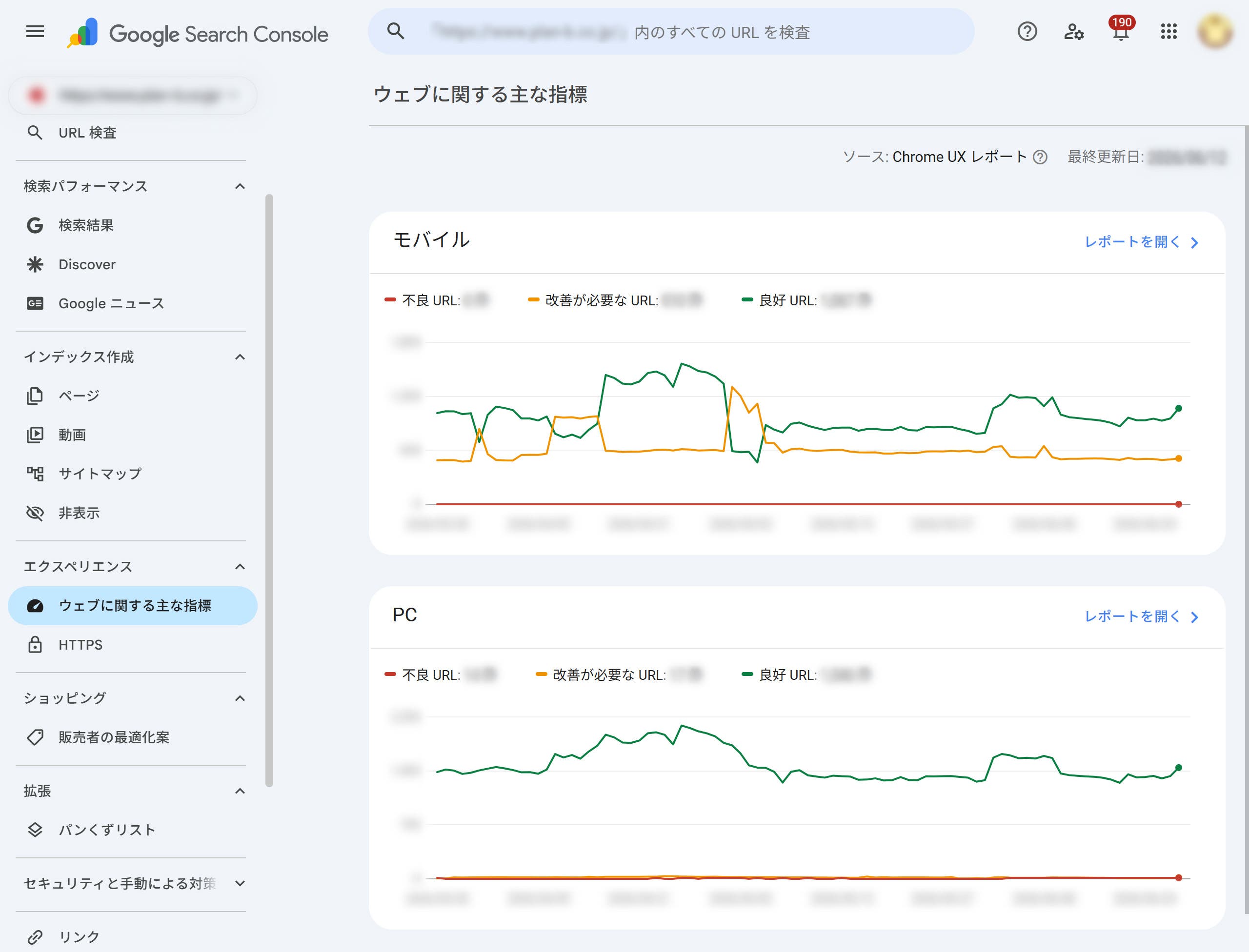Open the モバイル report link

pos(1142,242)
